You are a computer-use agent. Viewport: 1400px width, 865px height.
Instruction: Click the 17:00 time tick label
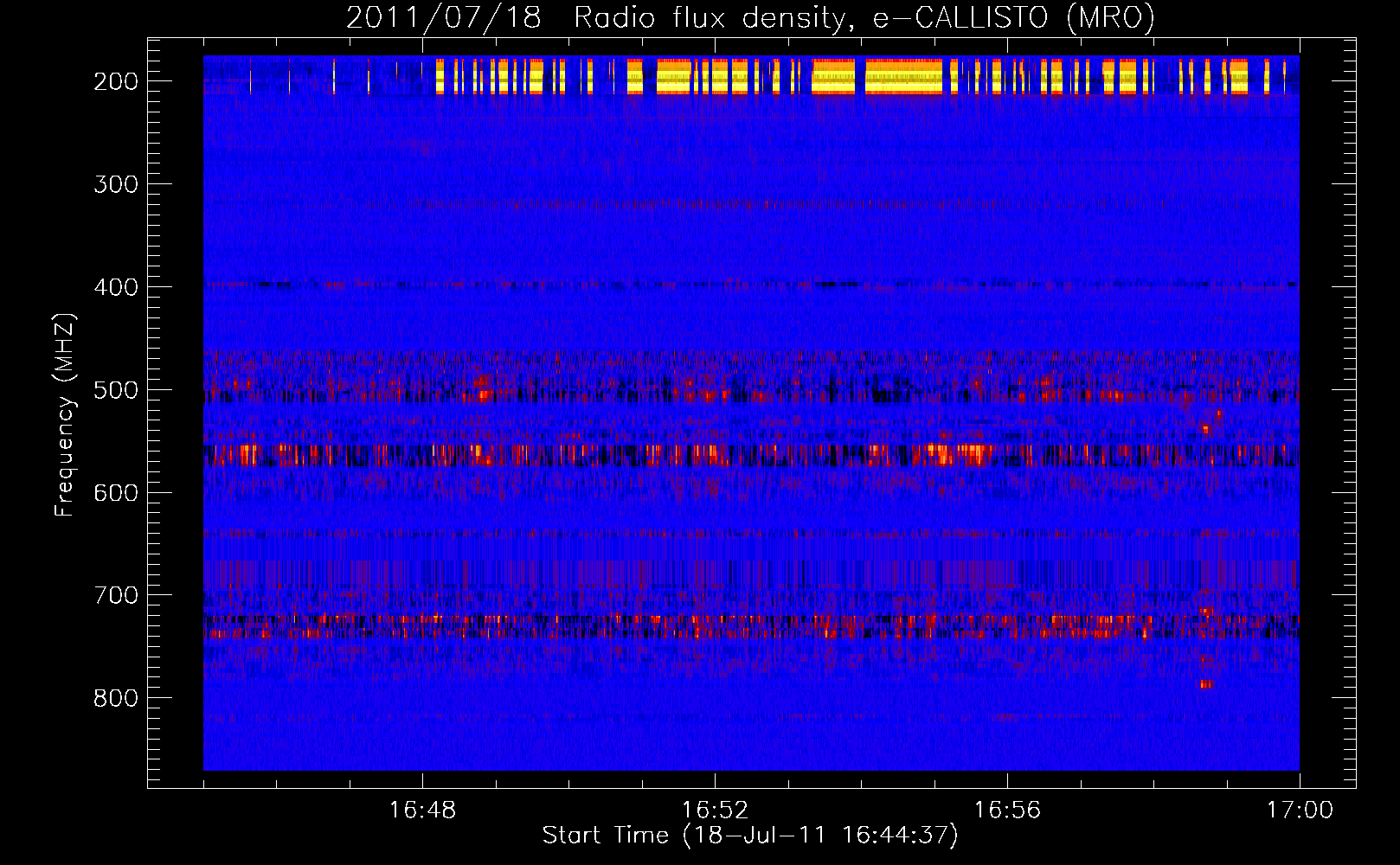(1300, 811)
